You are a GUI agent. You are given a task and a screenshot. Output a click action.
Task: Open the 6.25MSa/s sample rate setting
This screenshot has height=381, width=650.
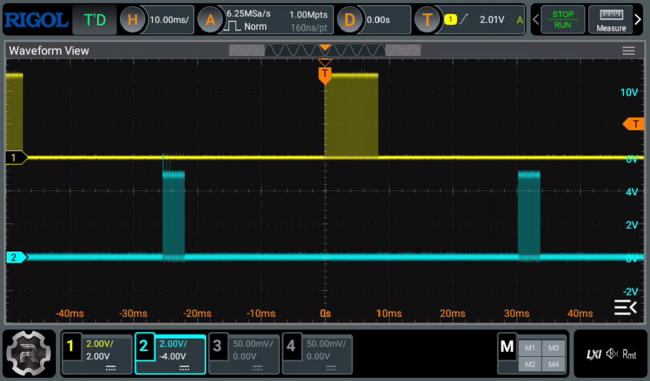(248, 14)
